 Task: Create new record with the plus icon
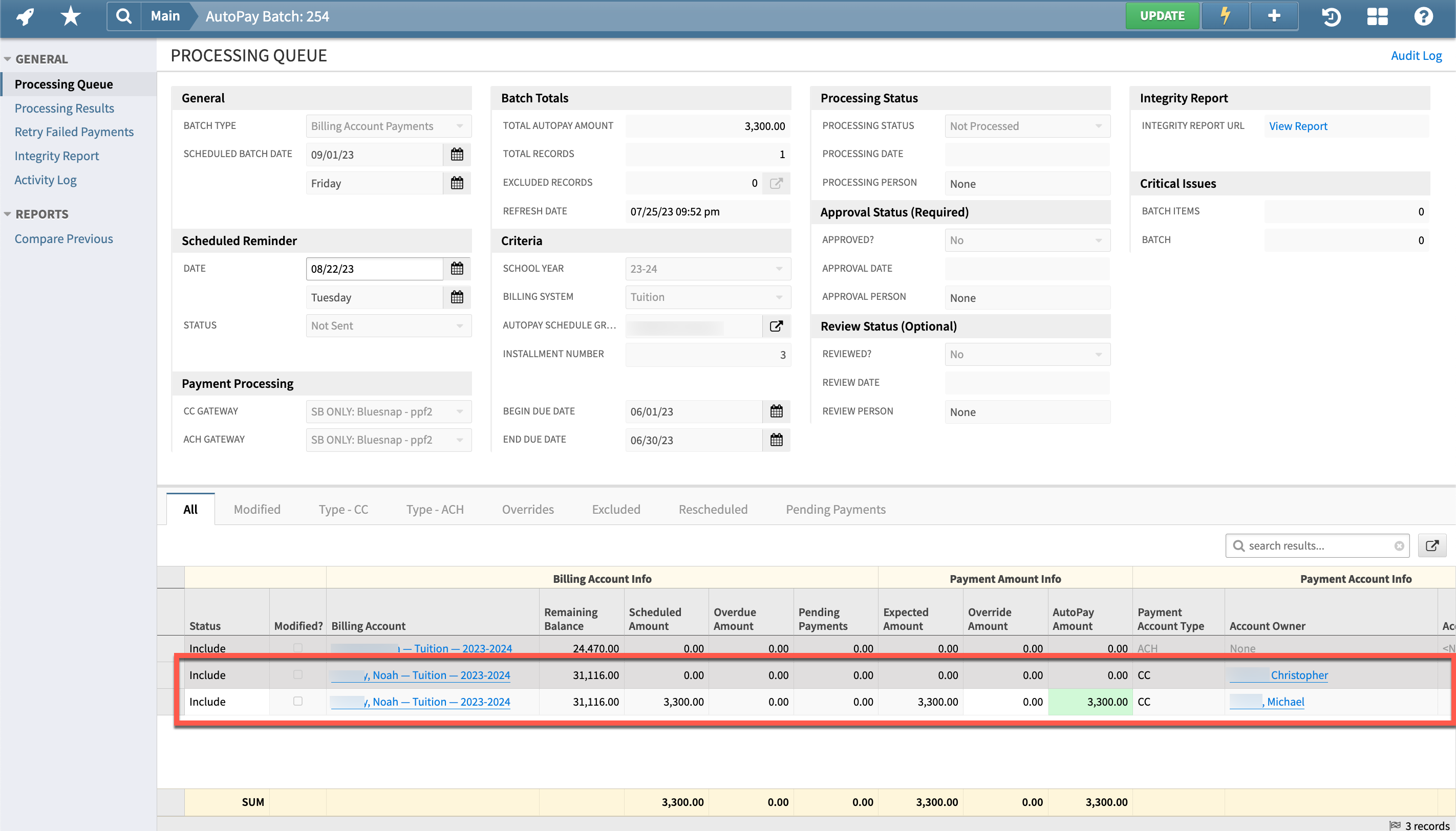point(1274,15)
